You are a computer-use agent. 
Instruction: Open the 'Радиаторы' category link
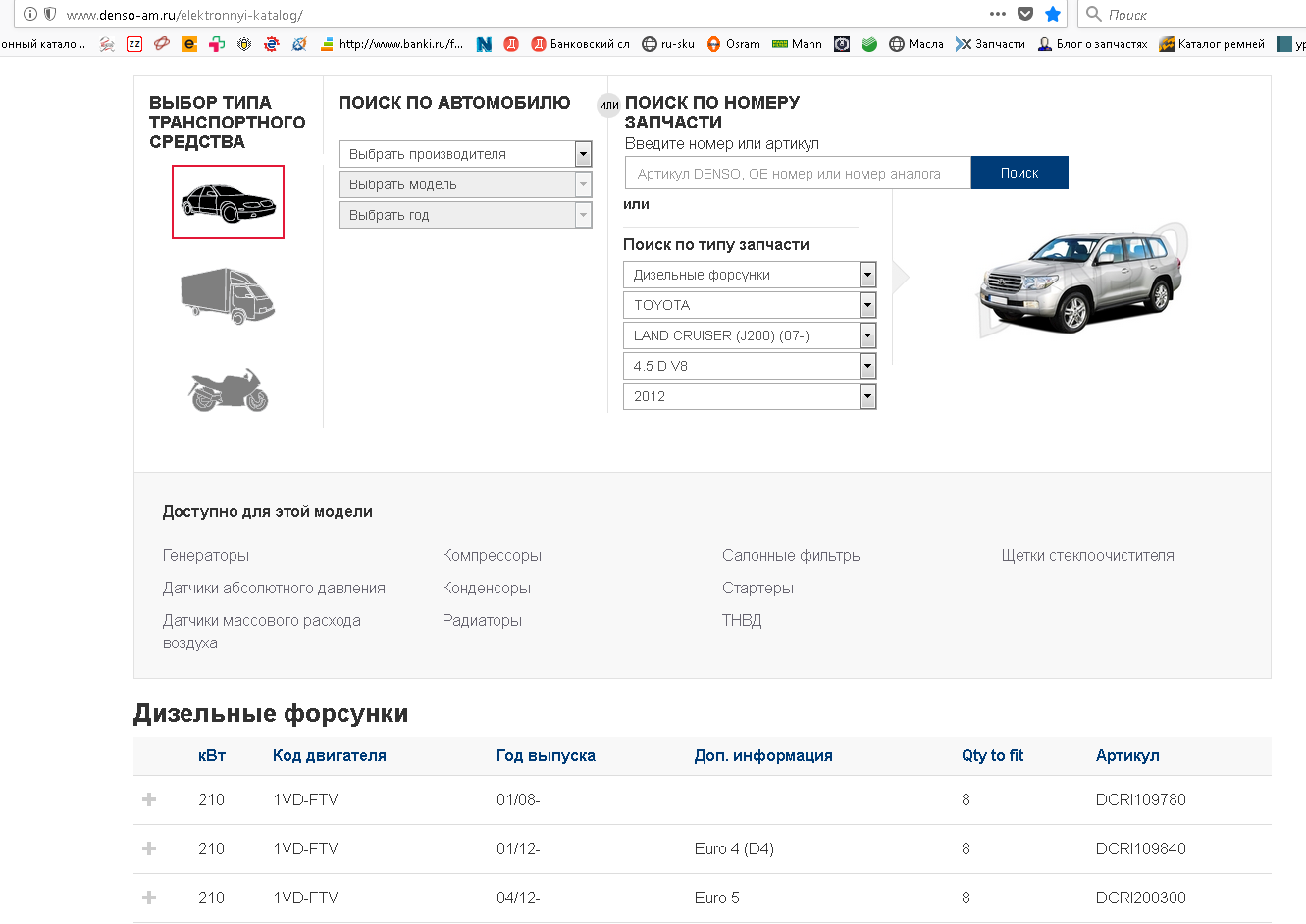(x=482, y=620)
